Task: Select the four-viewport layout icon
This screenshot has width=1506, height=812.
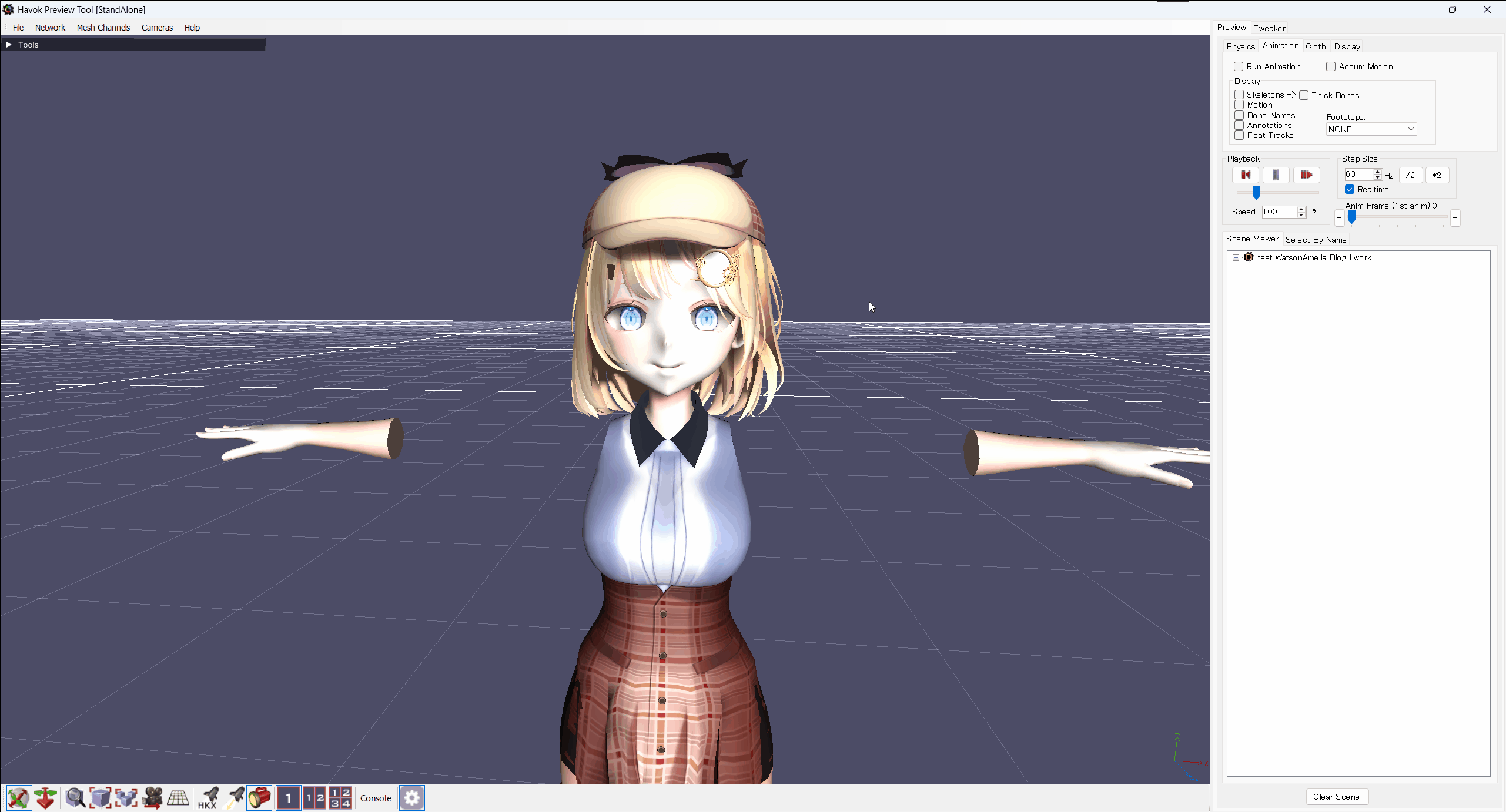Action: point(340,798)
